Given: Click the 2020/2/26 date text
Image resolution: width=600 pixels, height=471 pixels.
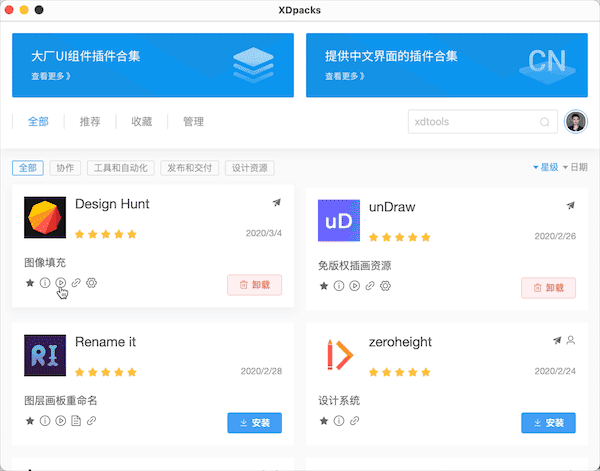Looking at the screenshot, I should point(555,236).
